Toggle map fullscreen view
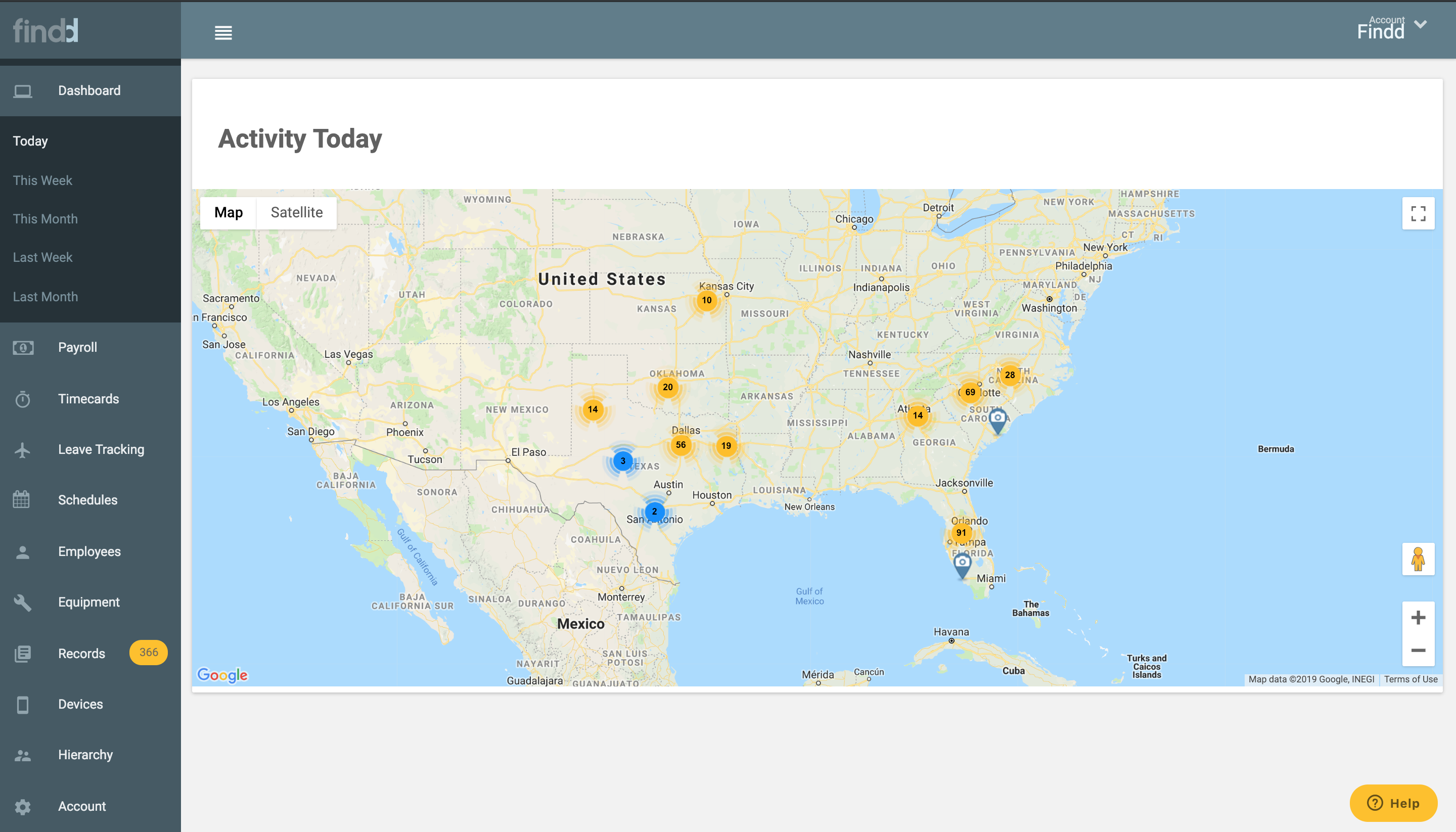Image resolution: width=1456 pixels, height=832 pixels. (1418, 214)
